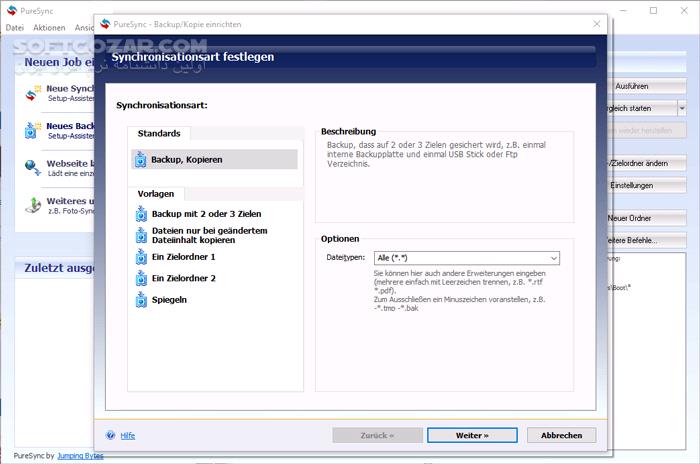Click the Weiteres icon in main window
The height and width of the screenshot is (464, 700).
(33, 205)
